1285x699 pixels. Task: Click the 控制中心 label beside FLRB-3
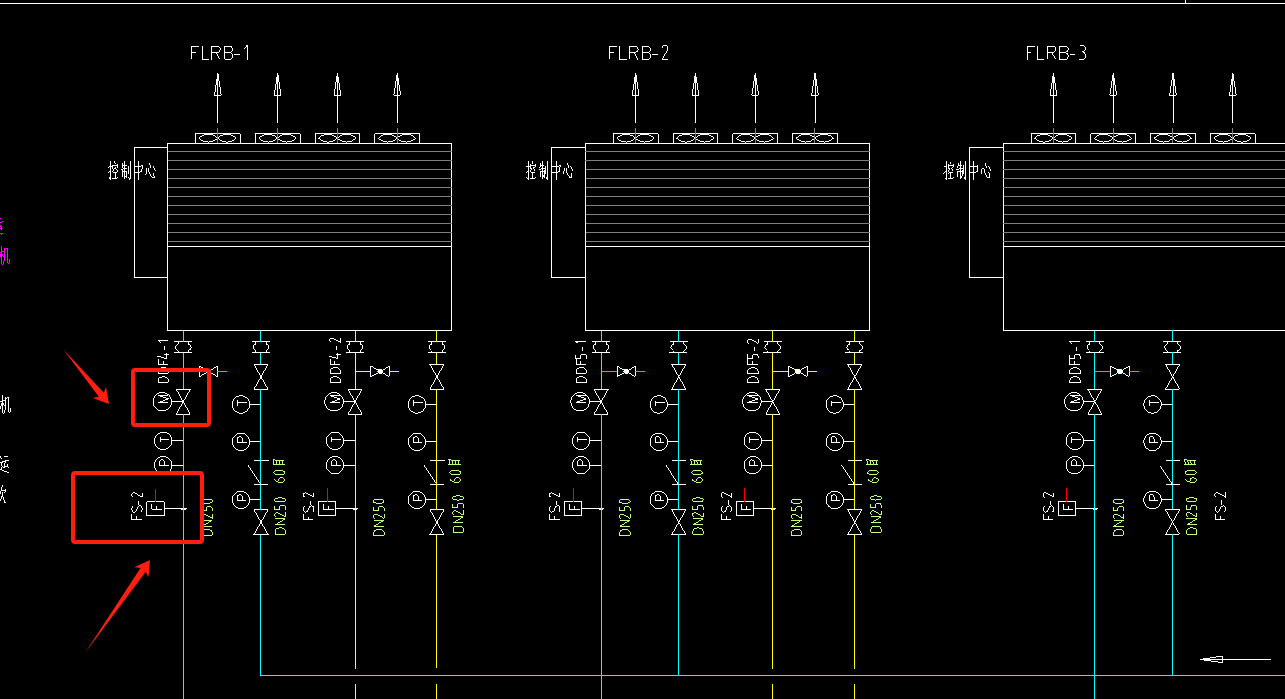967,170
